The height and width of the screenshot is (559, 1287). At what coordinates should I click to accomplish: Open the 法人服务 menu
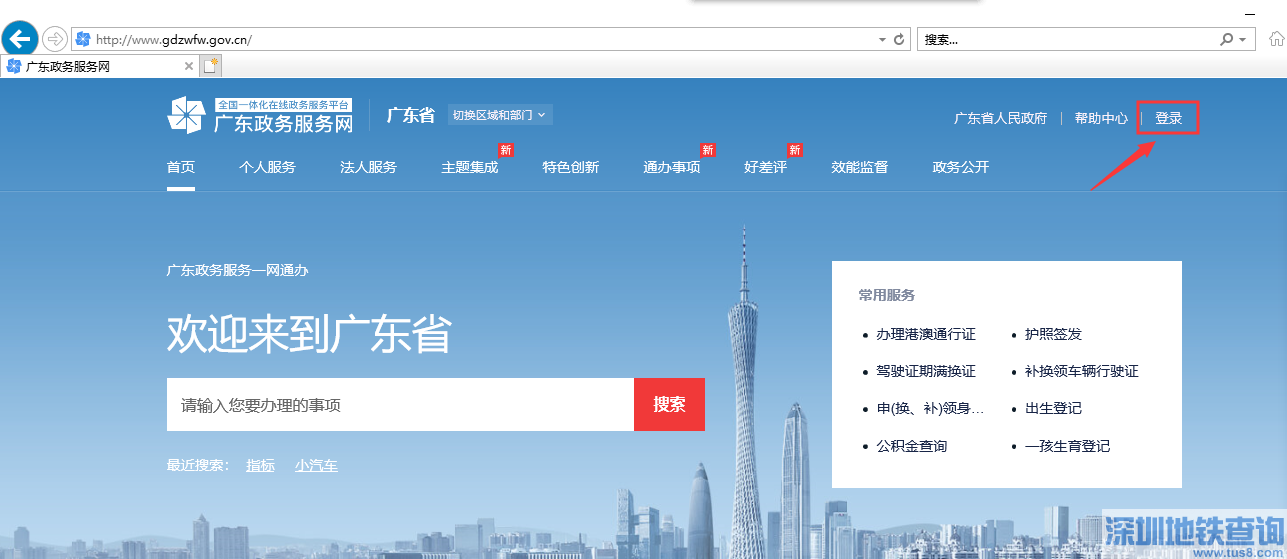[368, 167]
